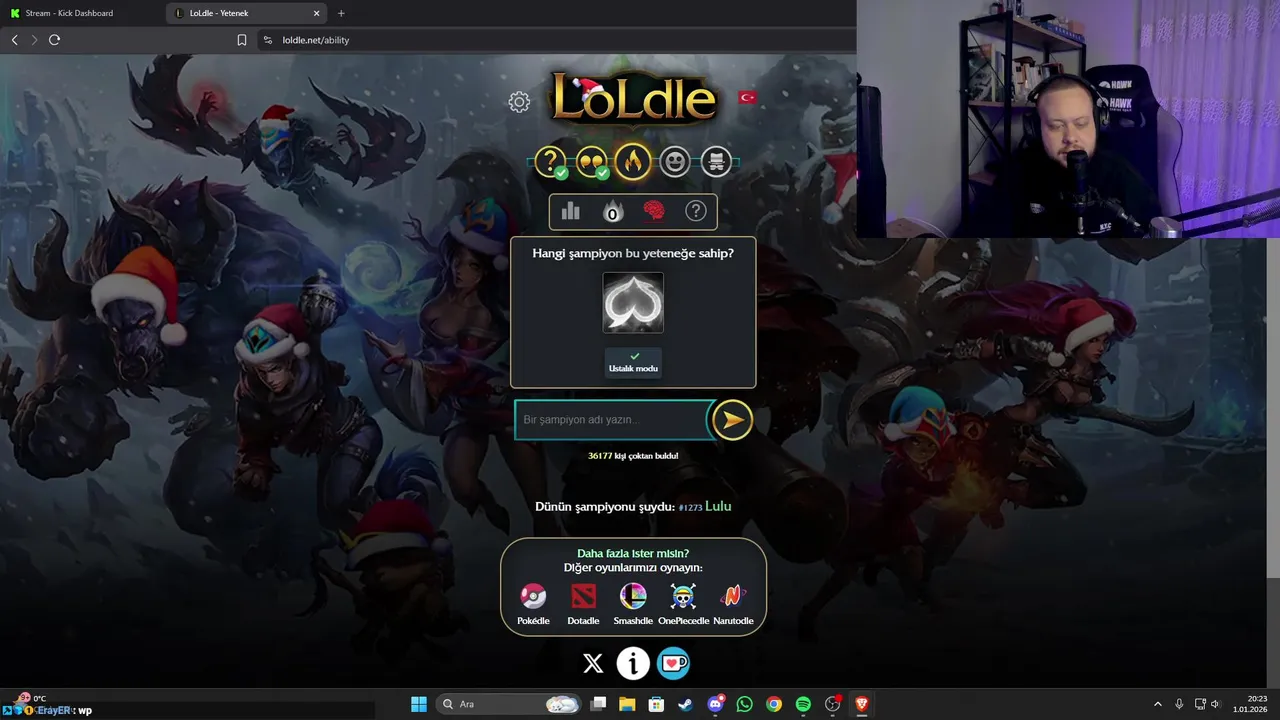Open Emoji mode smiley icon
Screen dimensions: 1280x720
(x=675, y=161)
